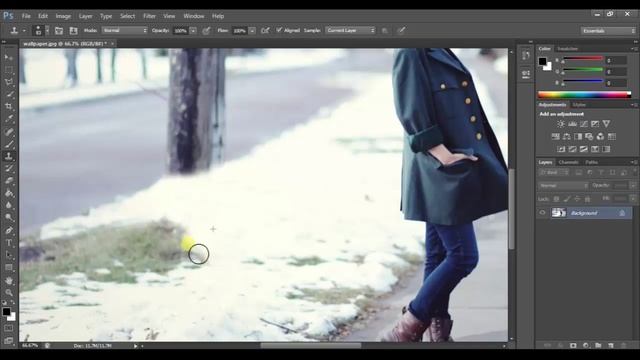Select the Eyedropper tool
Screen dimensions: 640x360
(9, 119)
